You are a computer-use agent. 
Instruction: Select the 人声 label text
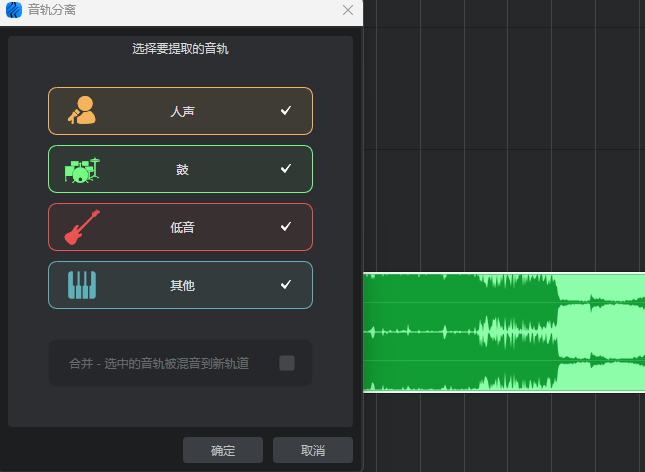[x=182, y=111]
